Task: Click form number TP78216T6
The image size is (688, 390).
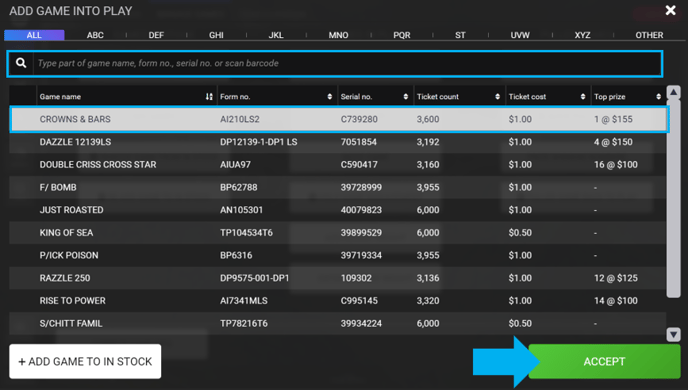Action: (x=244, y=323)
